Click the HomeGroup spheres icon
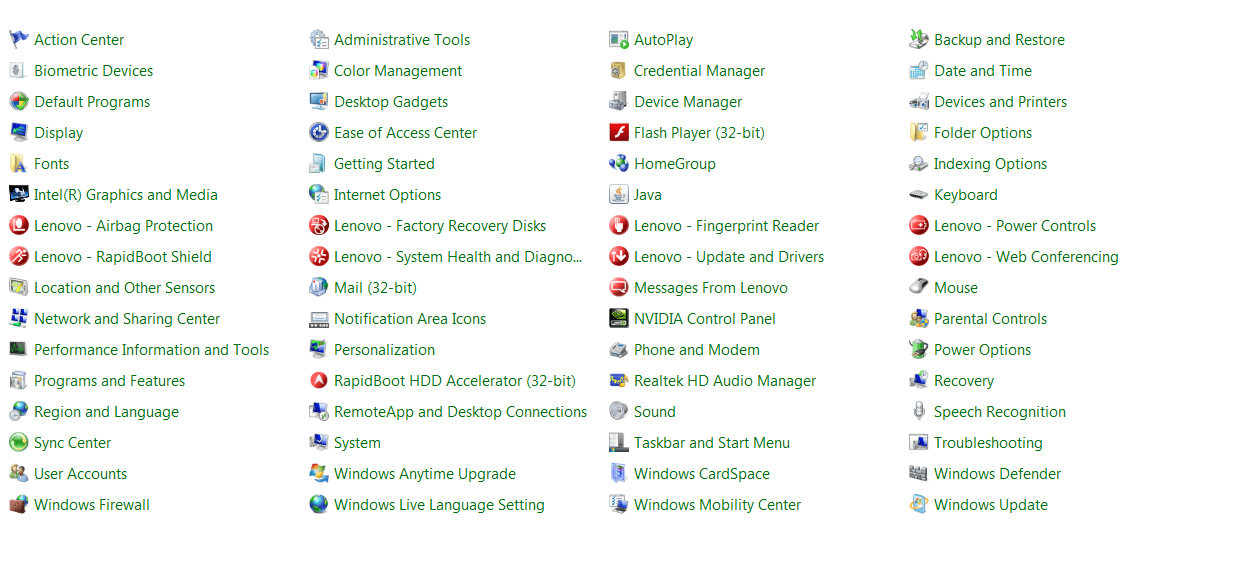Viewport: 1234px width, 562px height. [x=619, y=164]
